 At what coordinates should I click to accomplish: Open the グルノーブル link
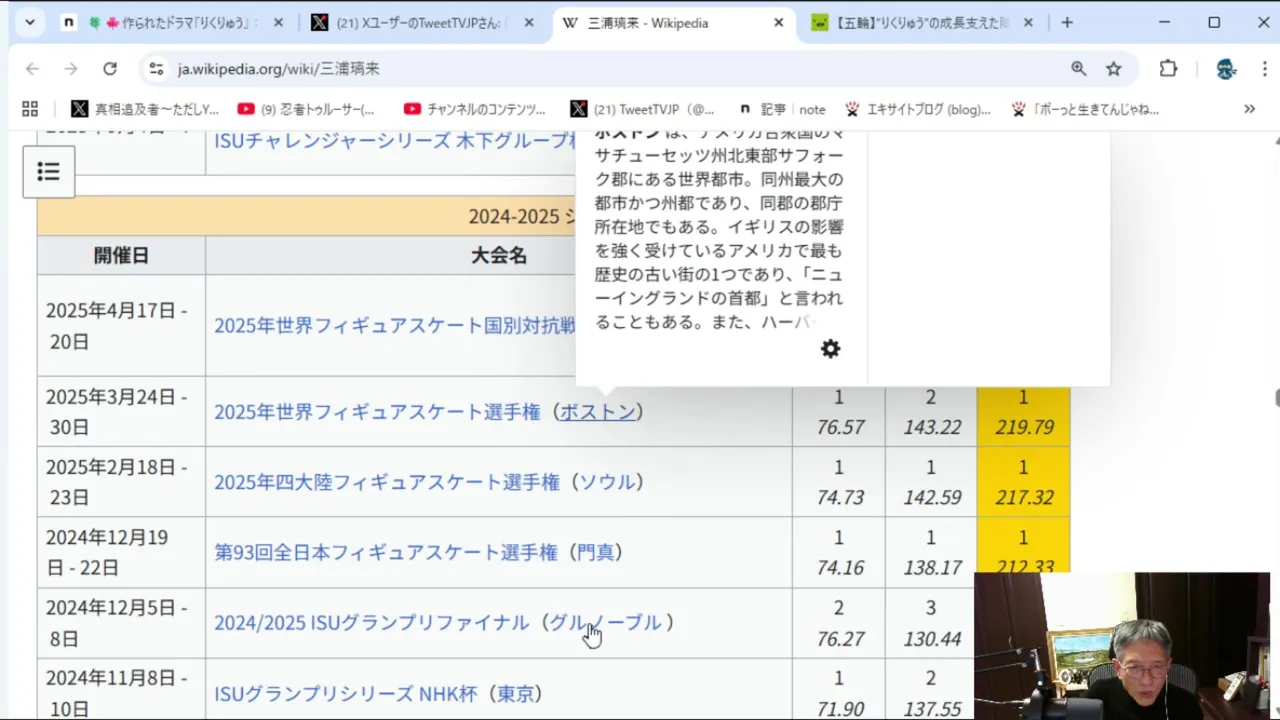point(605,622)
